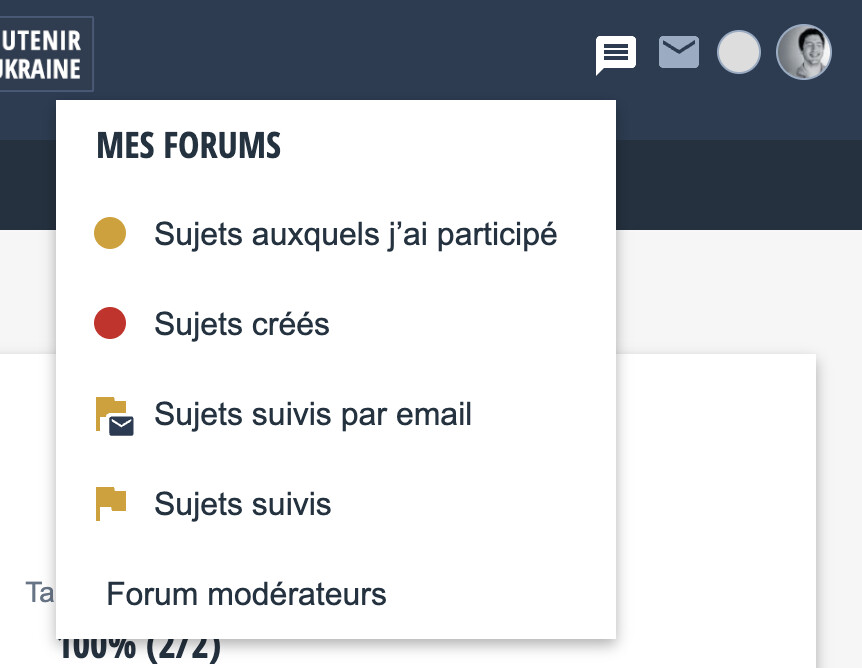Choose "Sujets suivis par email"
The image size is (862, 668).
tap(313, 414)
